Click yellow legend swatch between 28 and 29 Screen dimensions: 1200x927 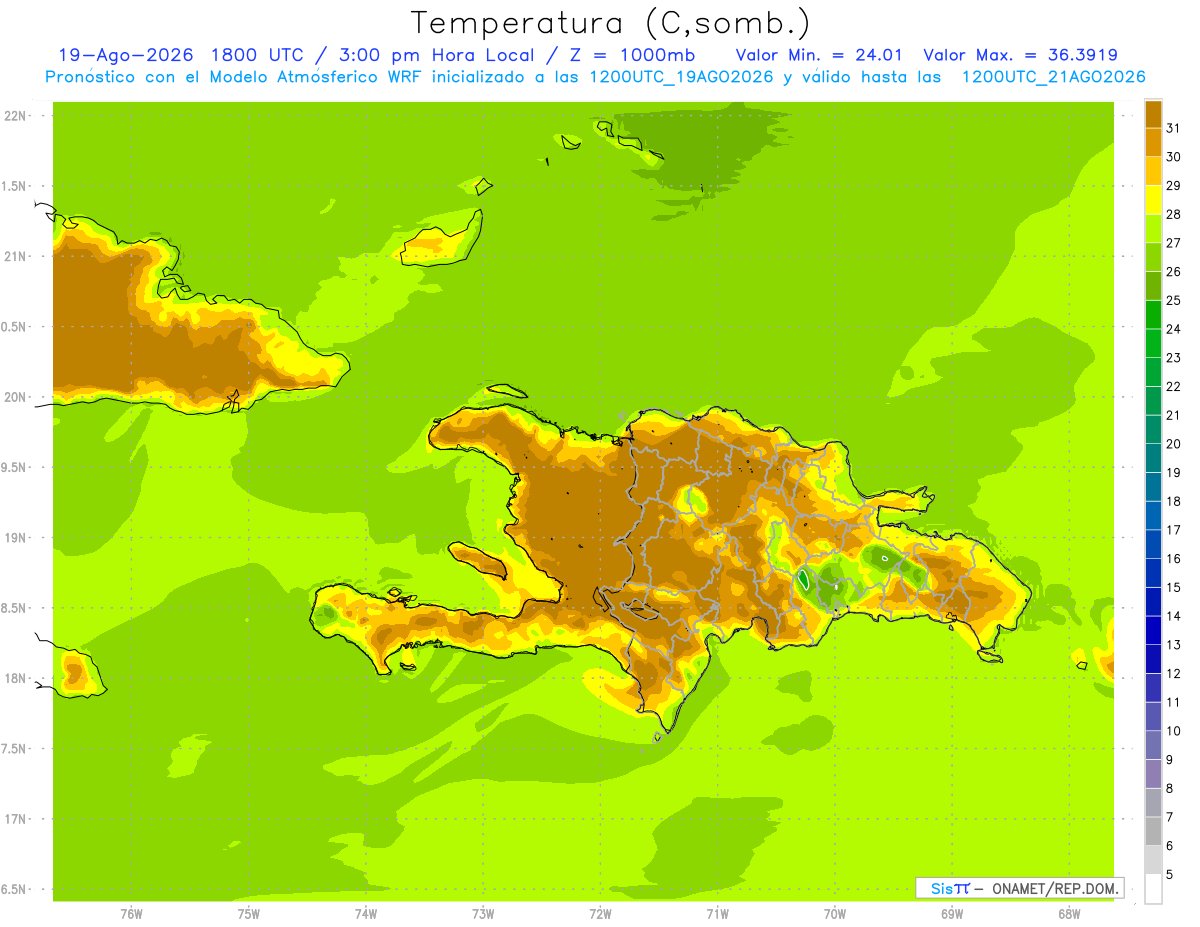(x=1153, y=200)
